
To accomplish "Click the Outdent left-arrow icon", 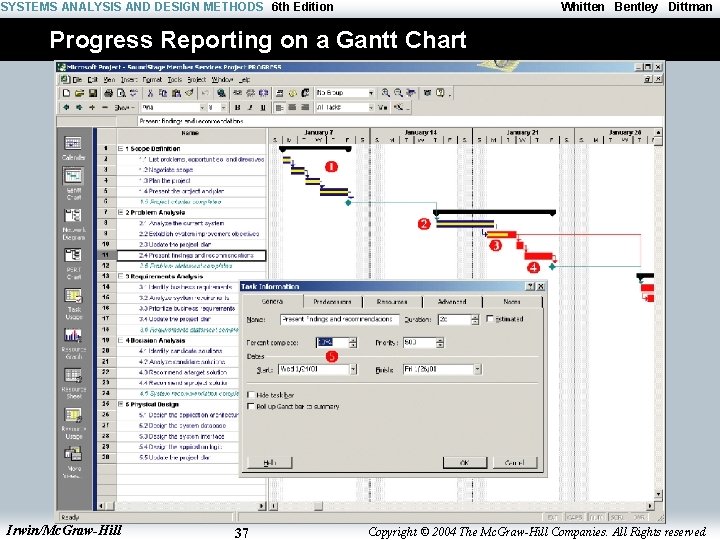I will click(66, 107).
